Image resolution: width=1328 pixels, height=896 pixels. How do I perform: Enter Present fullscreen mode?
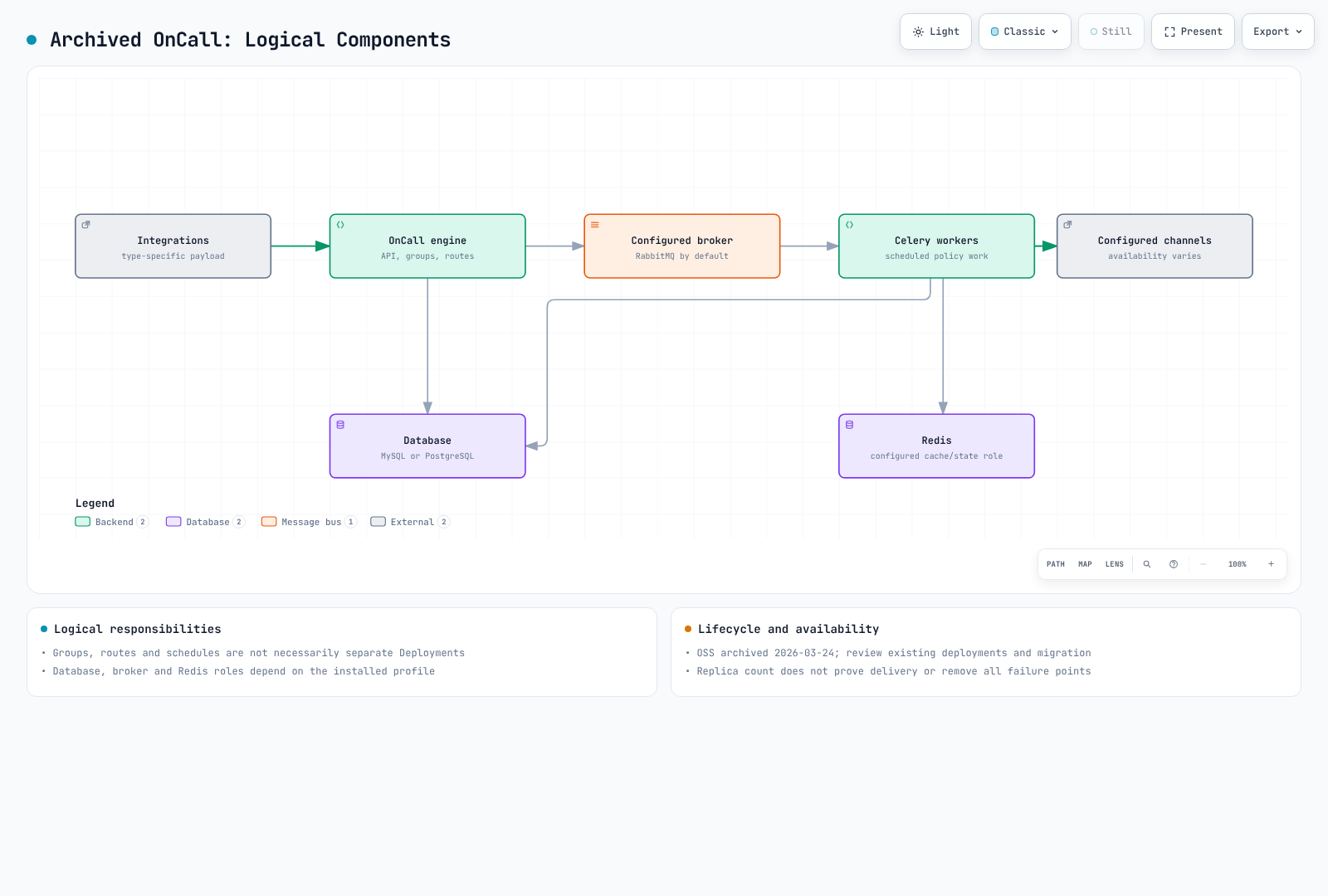click(x=1193, y=32)
